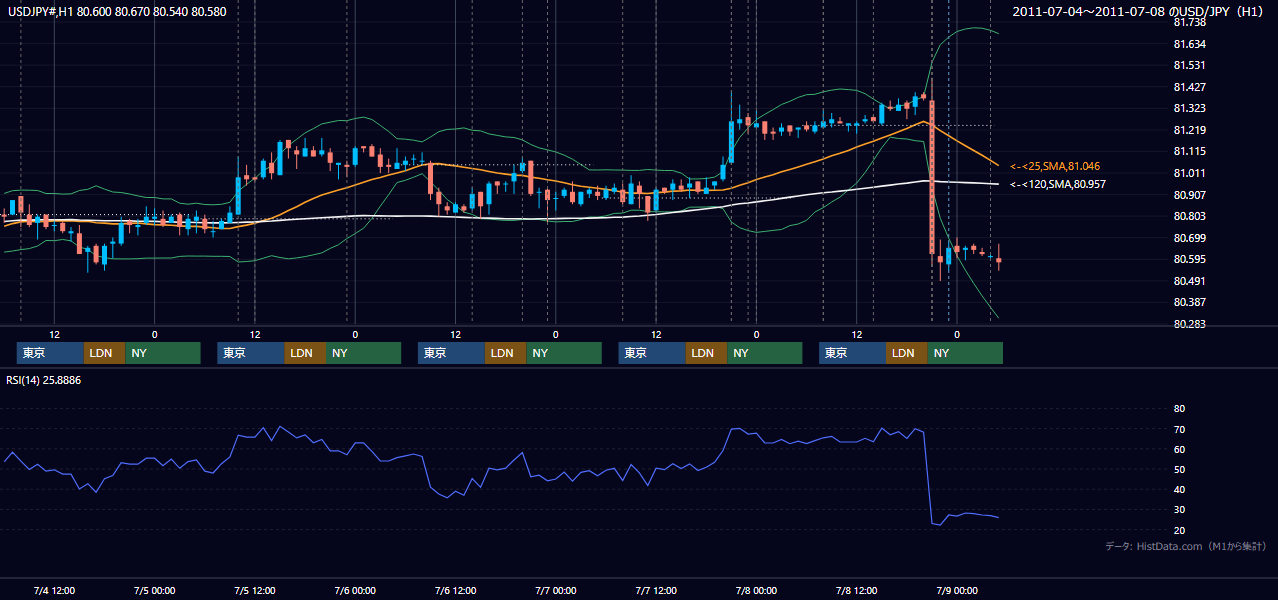Pick the 81.011 price label

point(1188,173)
